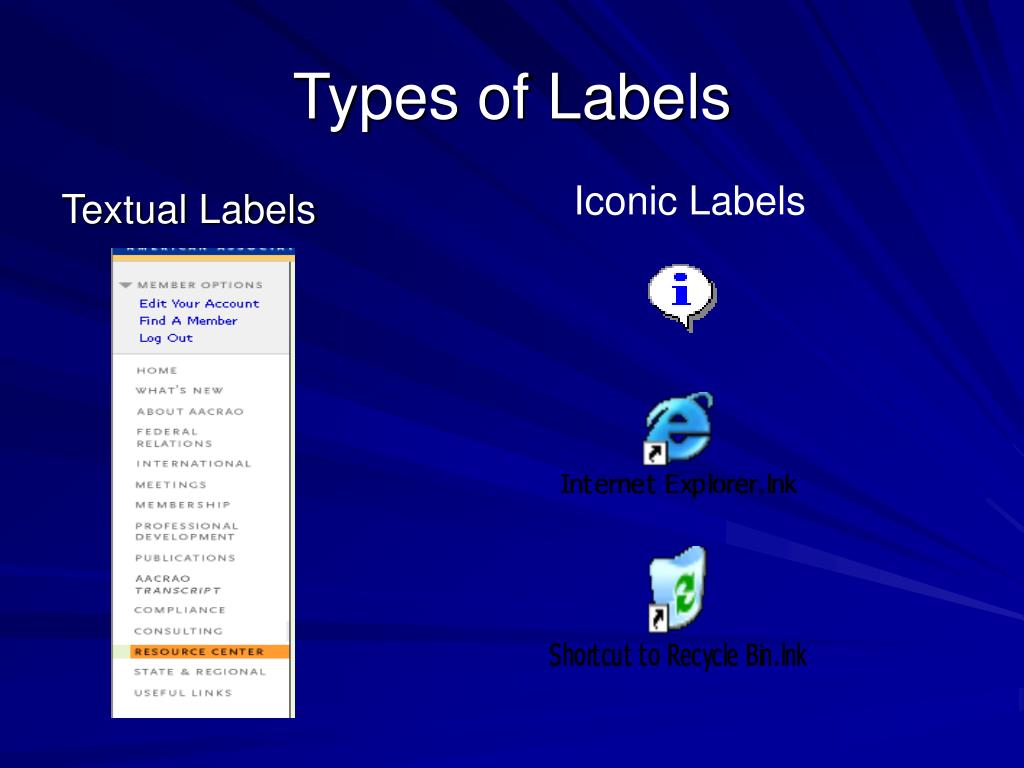Screen dimensions: 1024x768
Task: Click the Types of Labels title
Action: click(512, 98)
